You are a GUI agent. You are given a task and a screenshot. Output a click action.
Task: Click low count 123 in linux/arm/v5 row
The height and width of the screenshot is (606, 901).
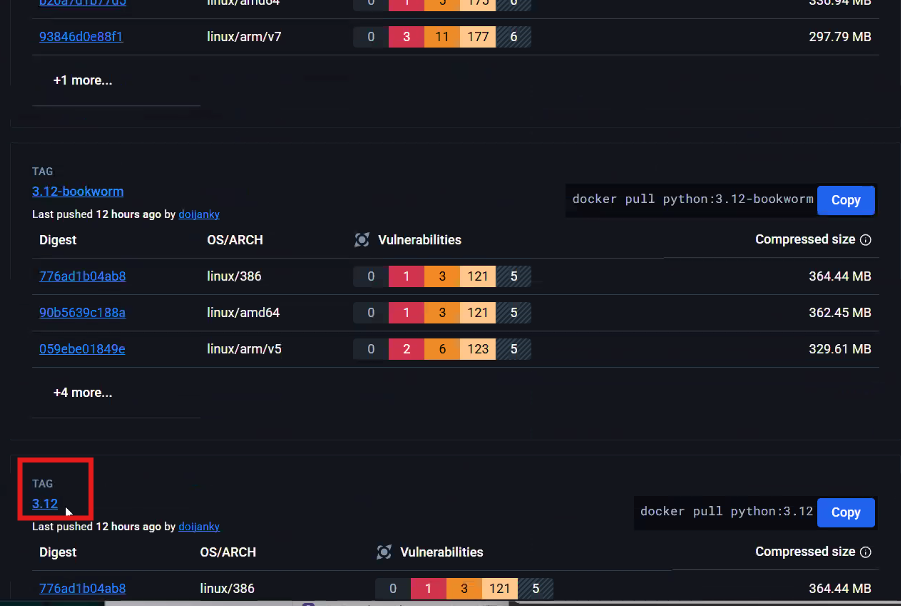tap(478, 349)
